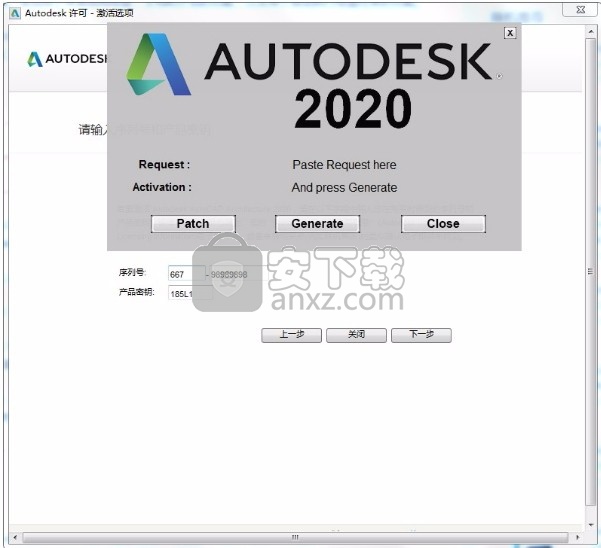The image size is (601, 548).
Task: Click the vertical scrollbar down arrow
Action: point(591,525)
